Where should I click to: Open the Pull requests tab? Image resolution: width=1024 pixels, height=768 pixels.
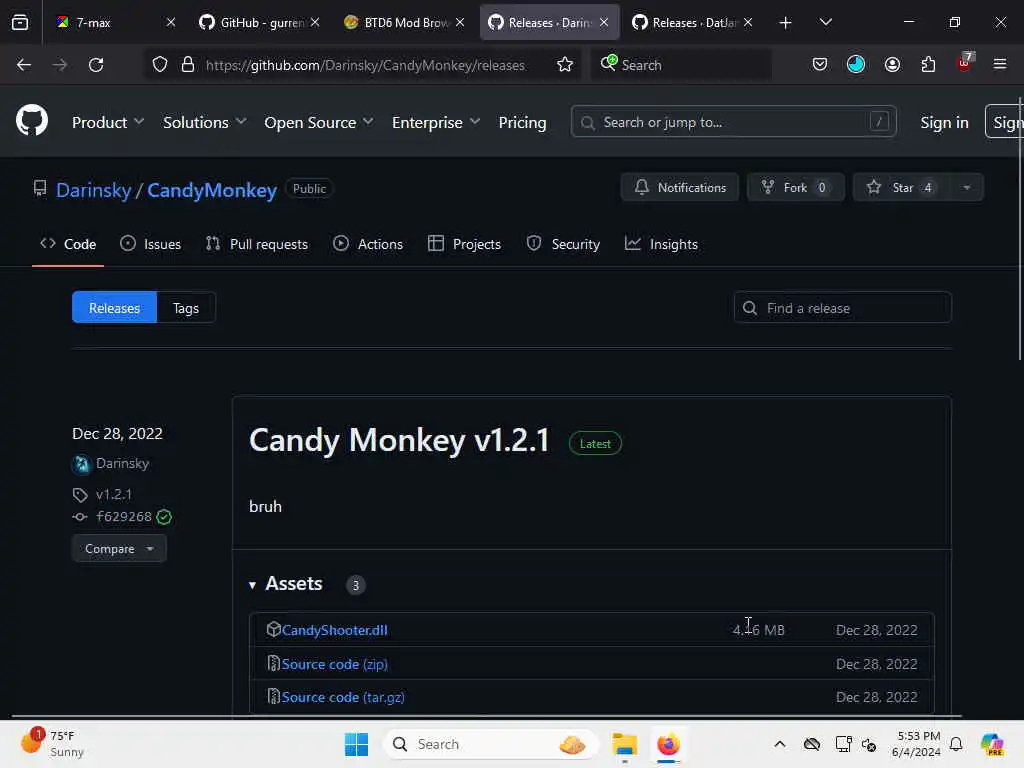[x=257, y=244]
